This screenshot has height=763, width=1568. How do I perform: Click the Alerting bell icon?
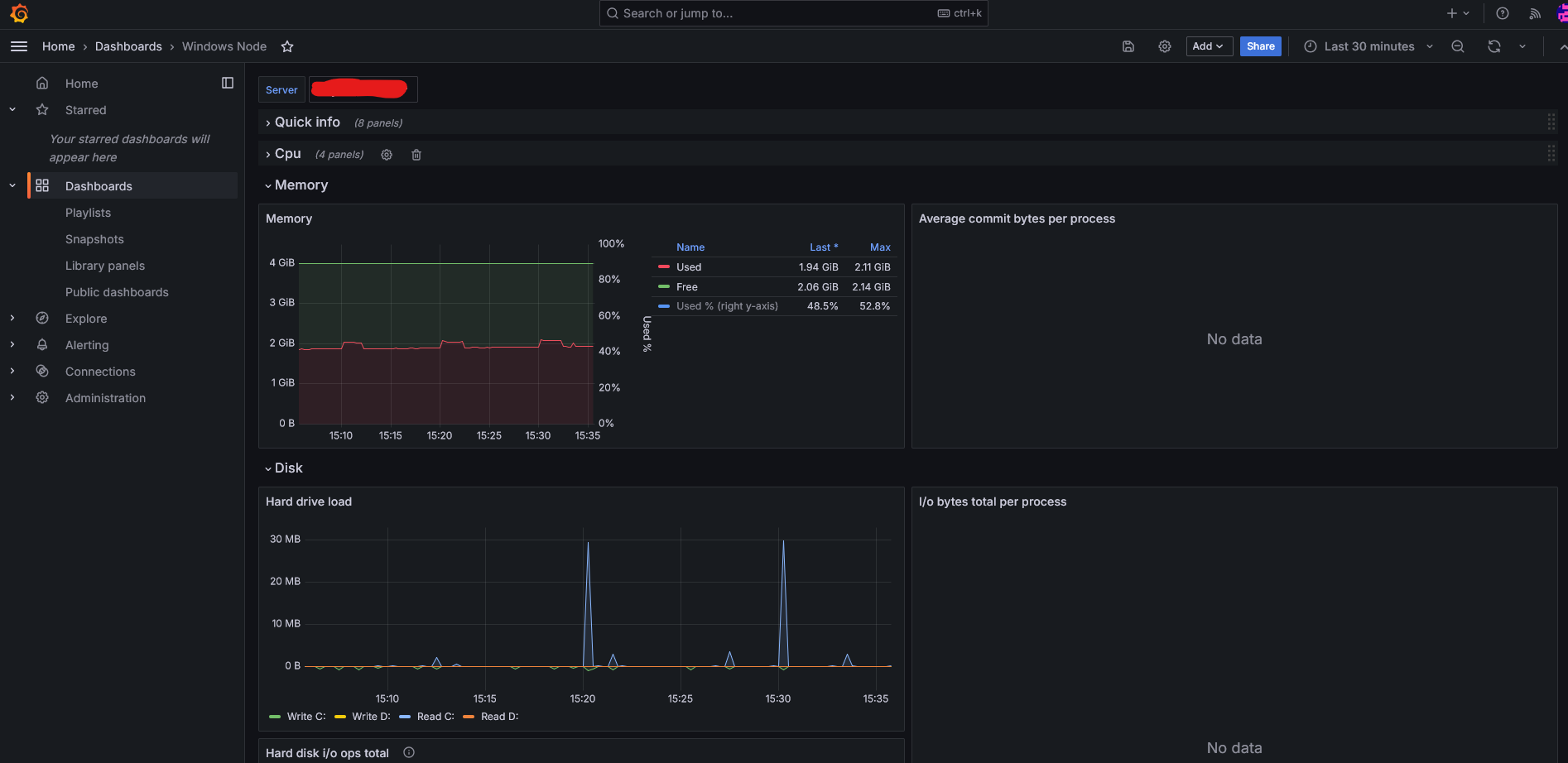42,345
